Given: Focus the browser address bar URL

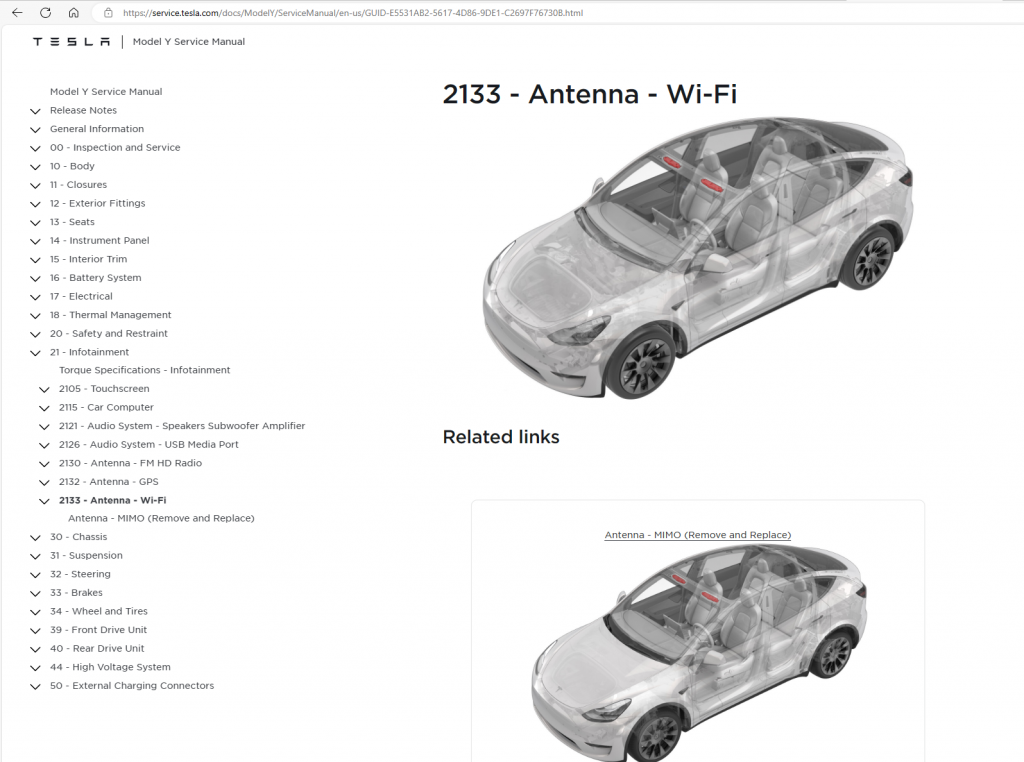Looking at the screenshot, I should click(353, 12).
